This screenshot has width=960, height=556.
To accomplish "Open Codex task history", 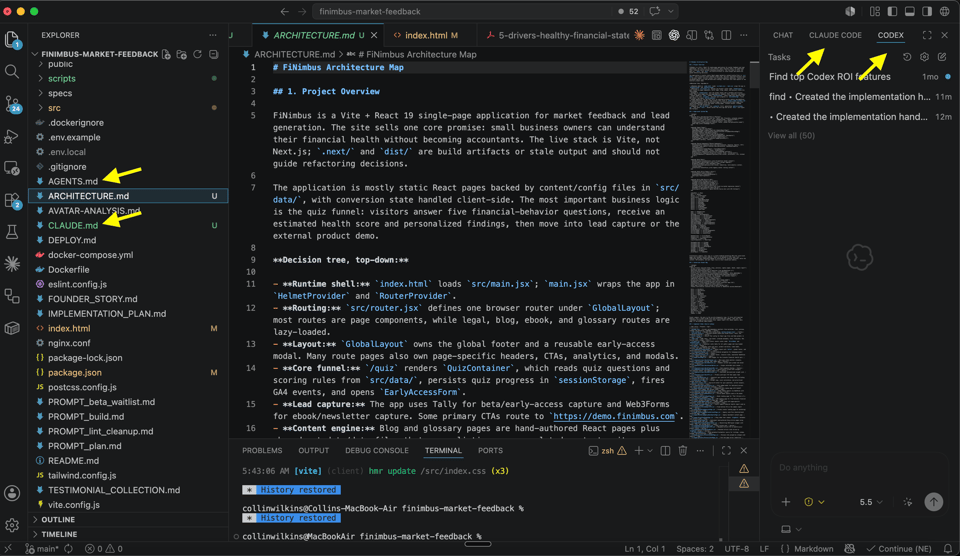I will click(907, 57).
